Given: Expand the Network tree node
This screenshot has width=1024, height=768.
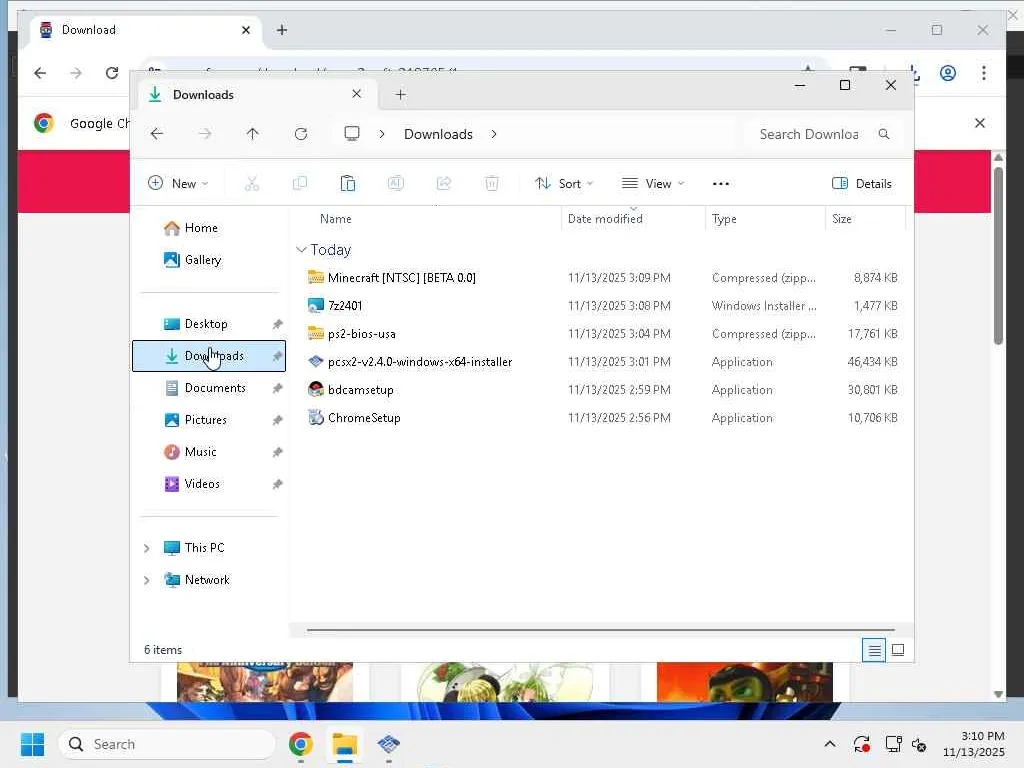Looking at the screenshot, I should [x=146, y=580].
